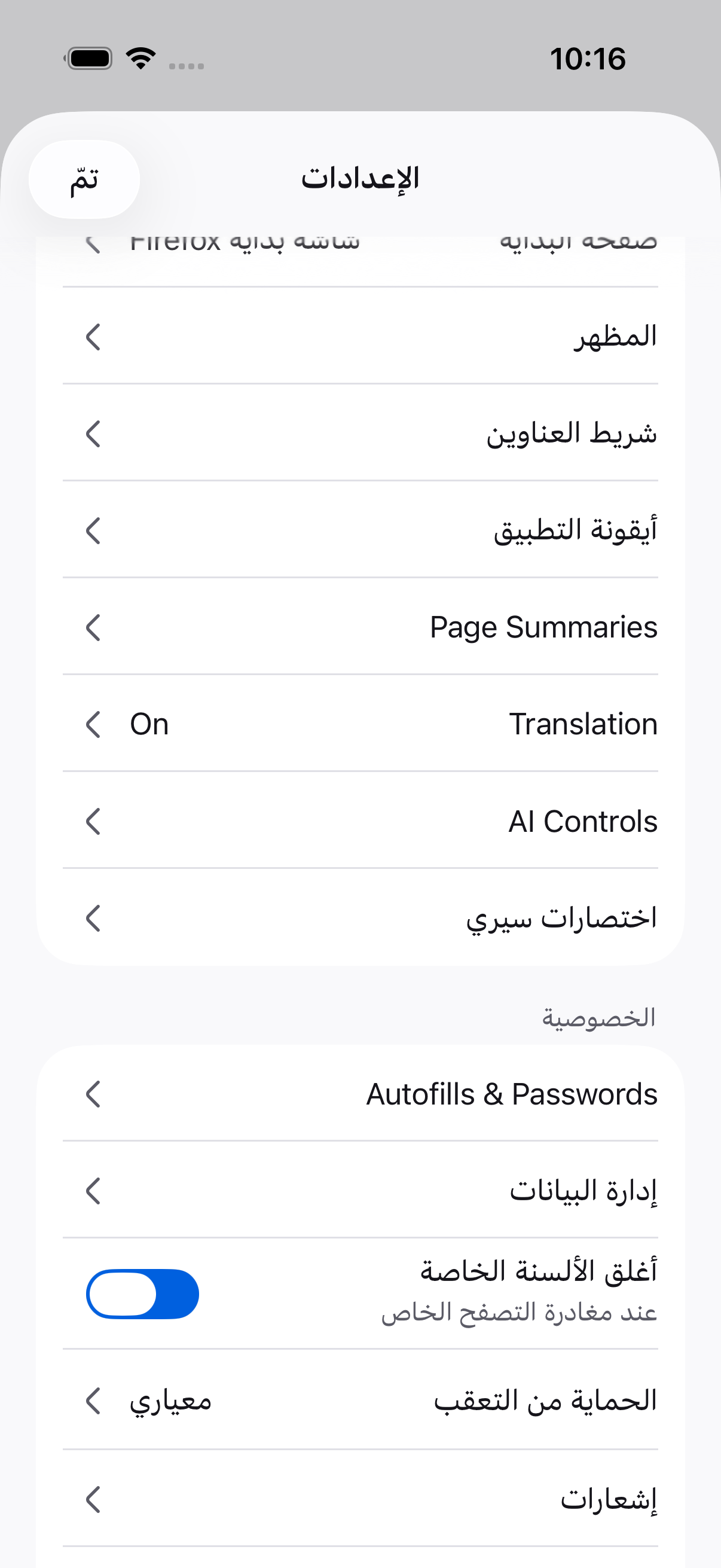Viewport: 721px width, 1568px height.
Task: Open the الحماية من التعقب settings item
Action: click(x=360, y=1401)
